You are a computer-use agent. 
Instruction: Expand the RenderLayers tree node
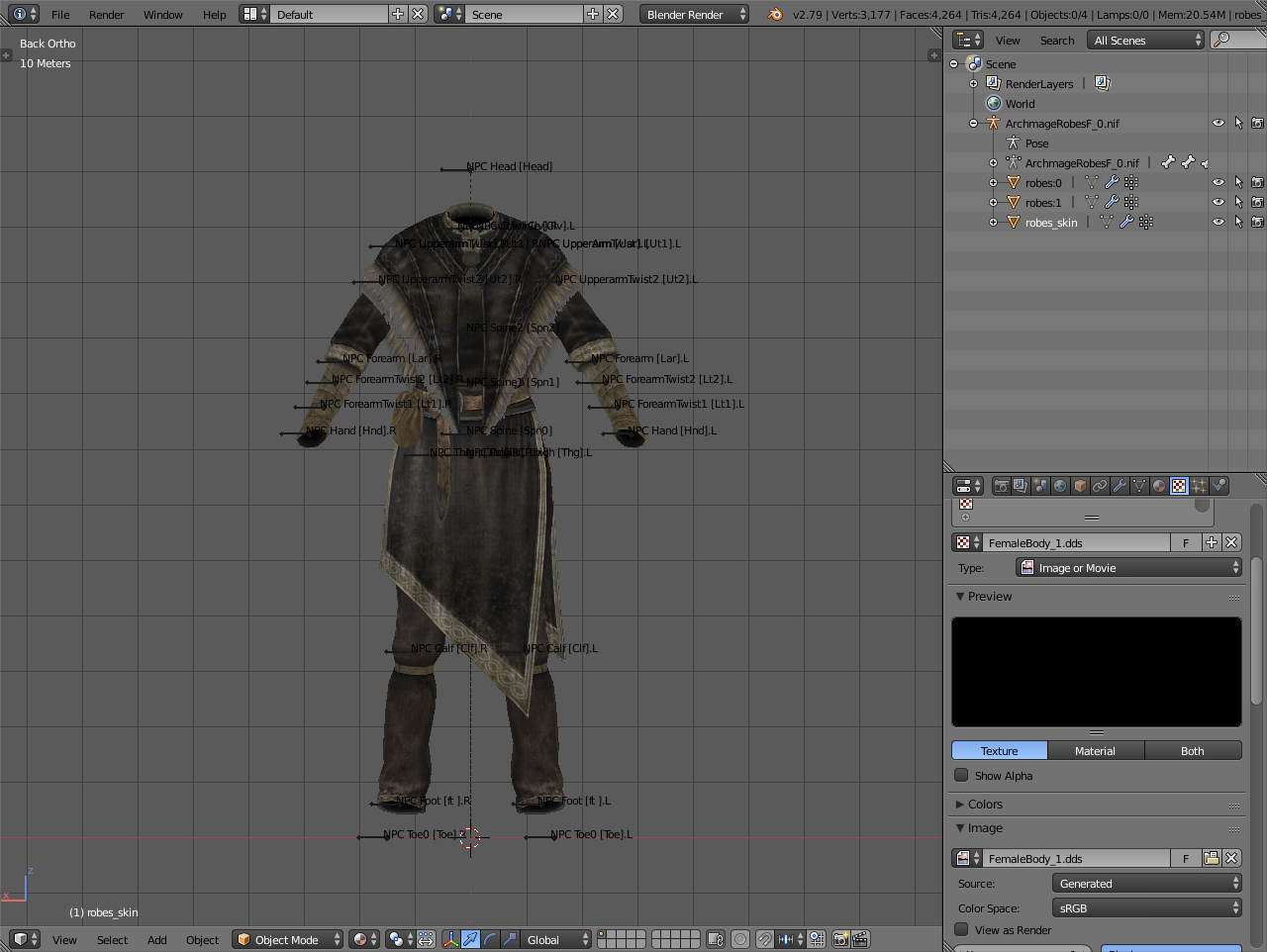[973, 83]
